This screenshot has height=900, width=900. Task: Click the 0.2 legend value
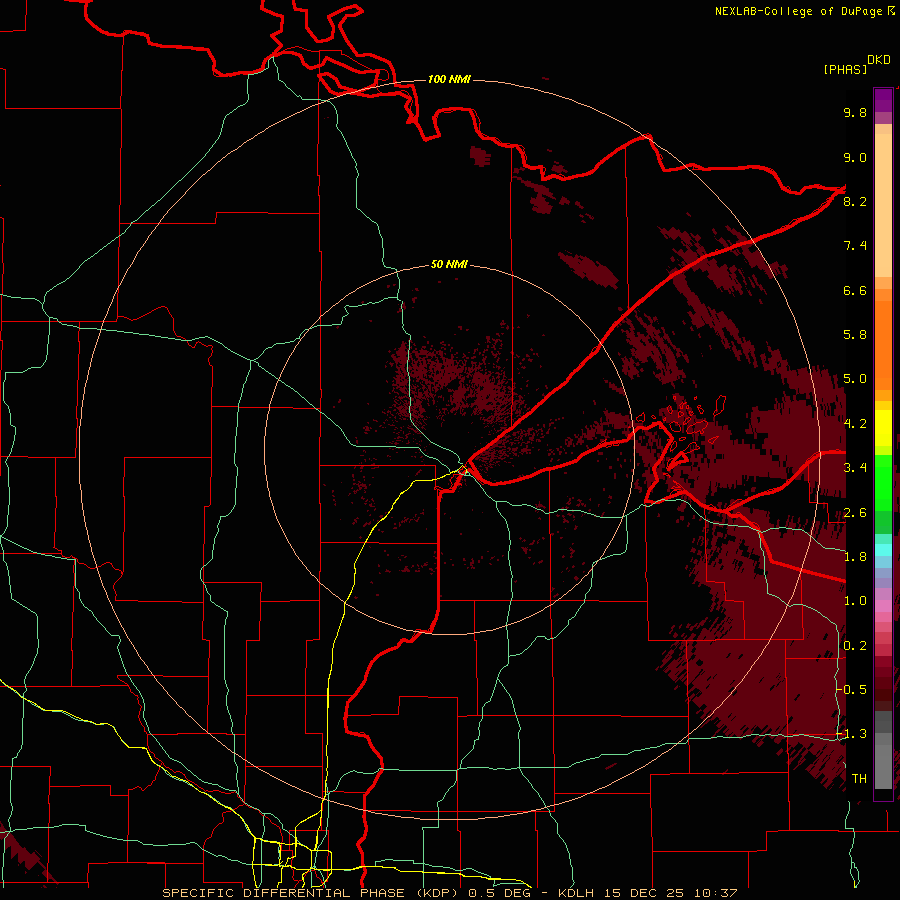pos(855,646)
